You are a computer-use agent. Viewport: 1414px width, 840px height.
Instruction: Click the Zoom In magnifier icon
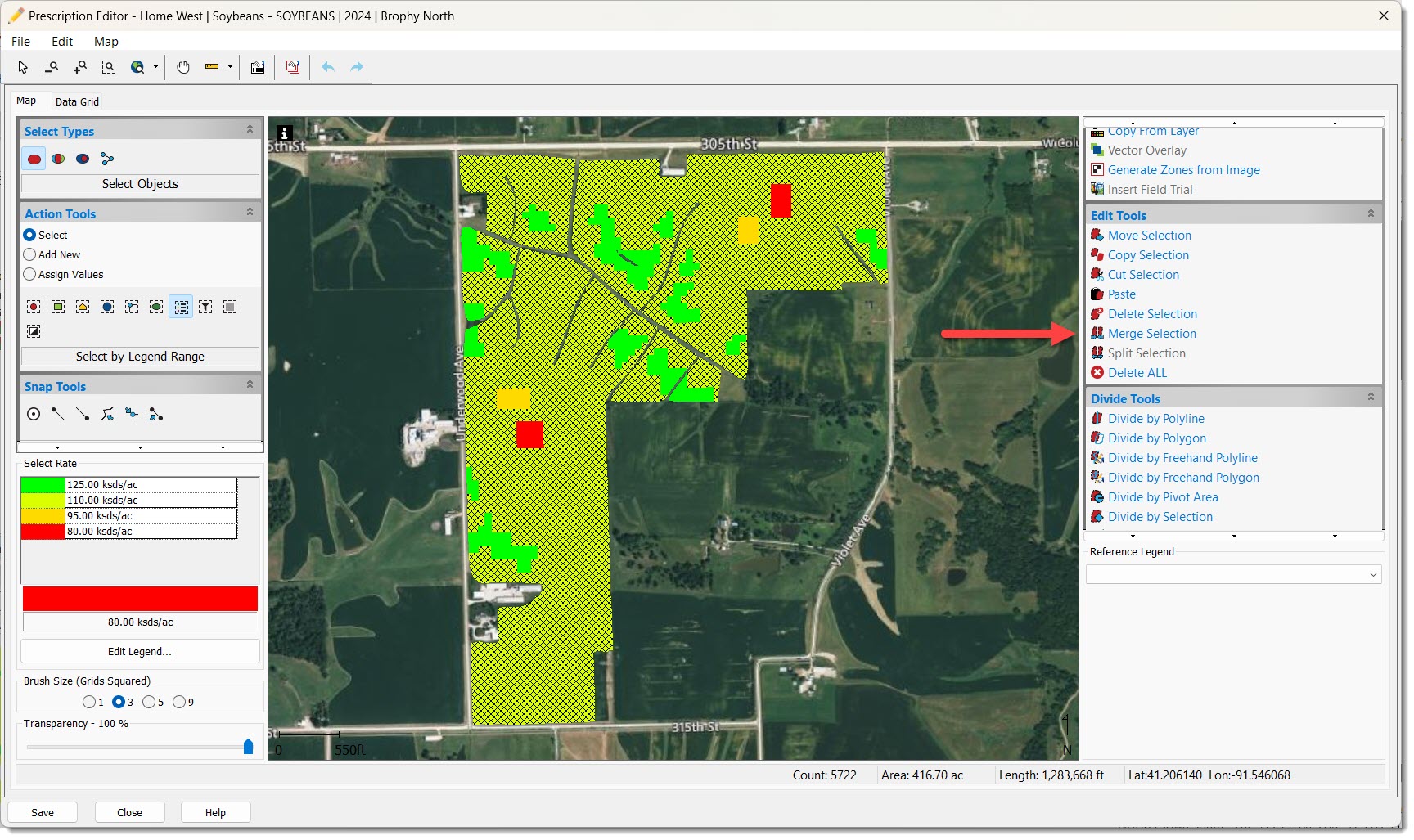80,67
